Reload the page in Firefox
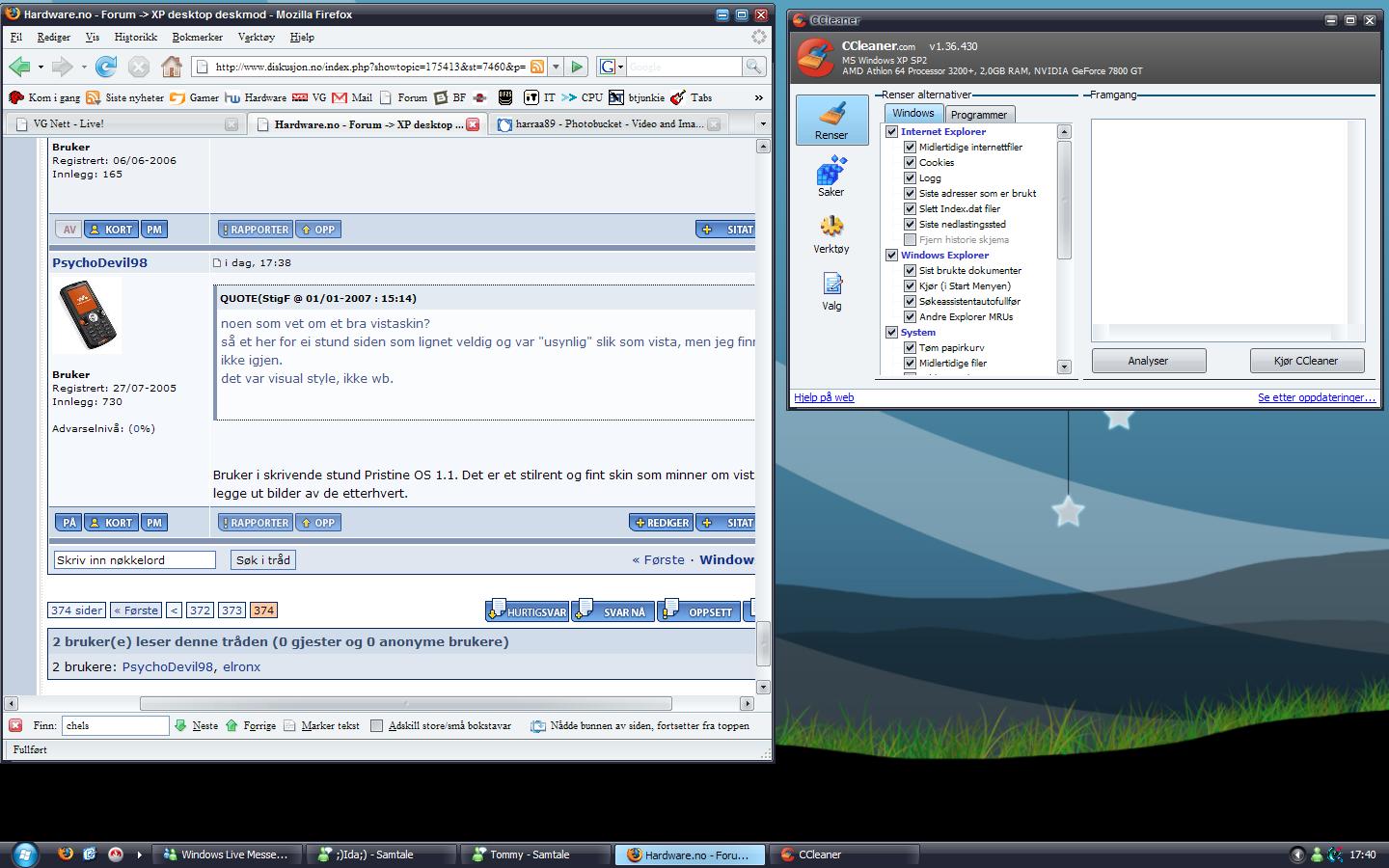 click(106, 67)
